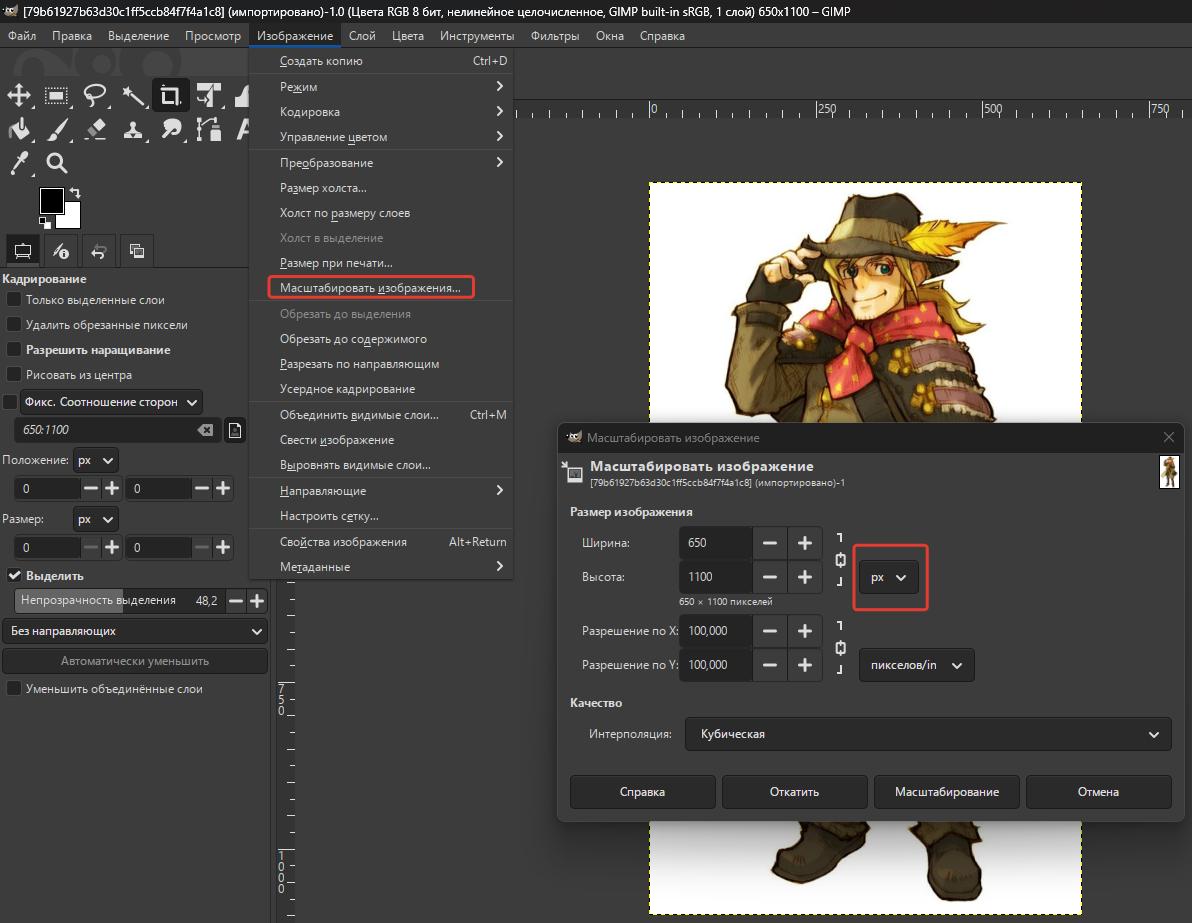Open 'Без направляющих' guides dropdown
This screenshot has height=923, width=1192.
point(135,631)
